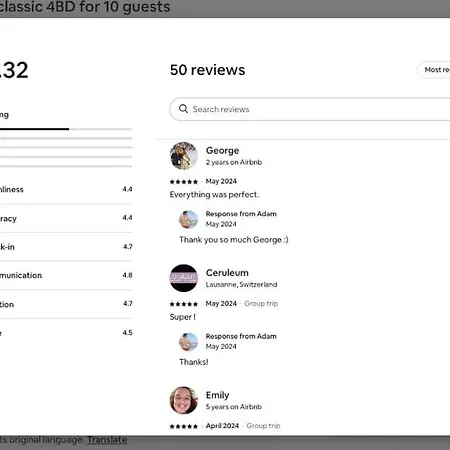This screenshot has width=450, height=450.
Task: Select the Communication 4.8 rating row
Action: [66, 275]
